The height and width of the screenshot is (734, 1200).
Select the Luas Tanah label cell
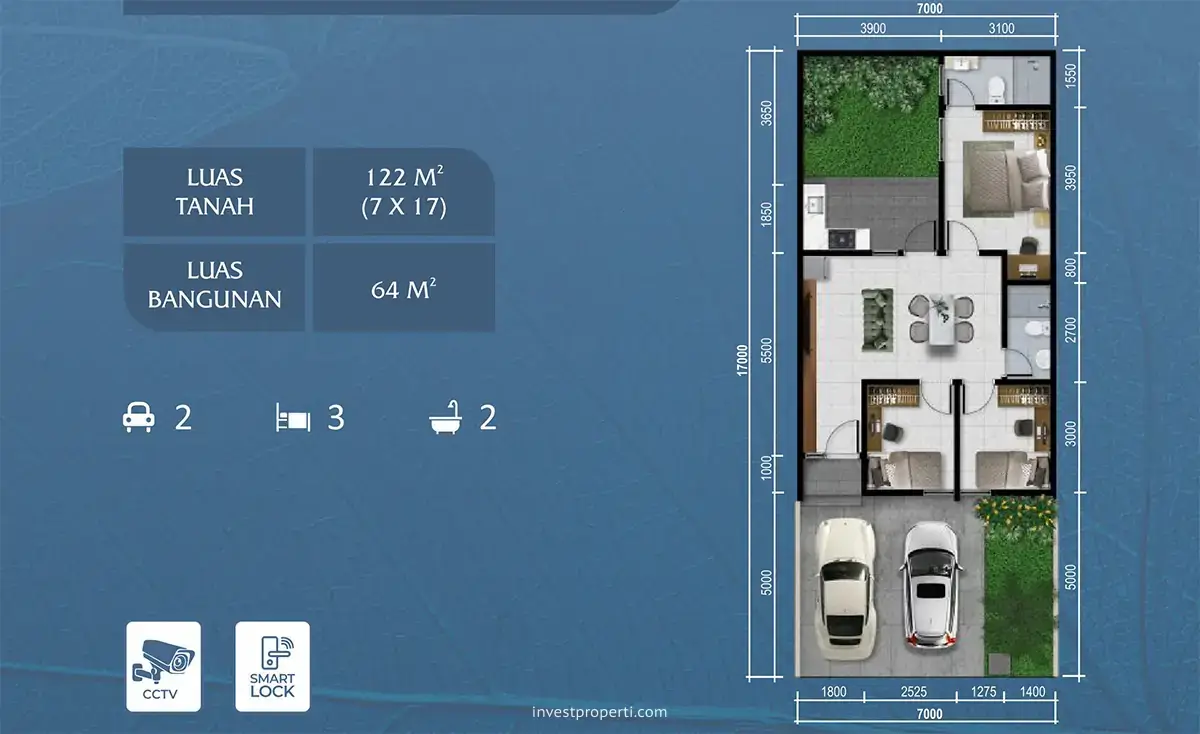pos(214,192)
